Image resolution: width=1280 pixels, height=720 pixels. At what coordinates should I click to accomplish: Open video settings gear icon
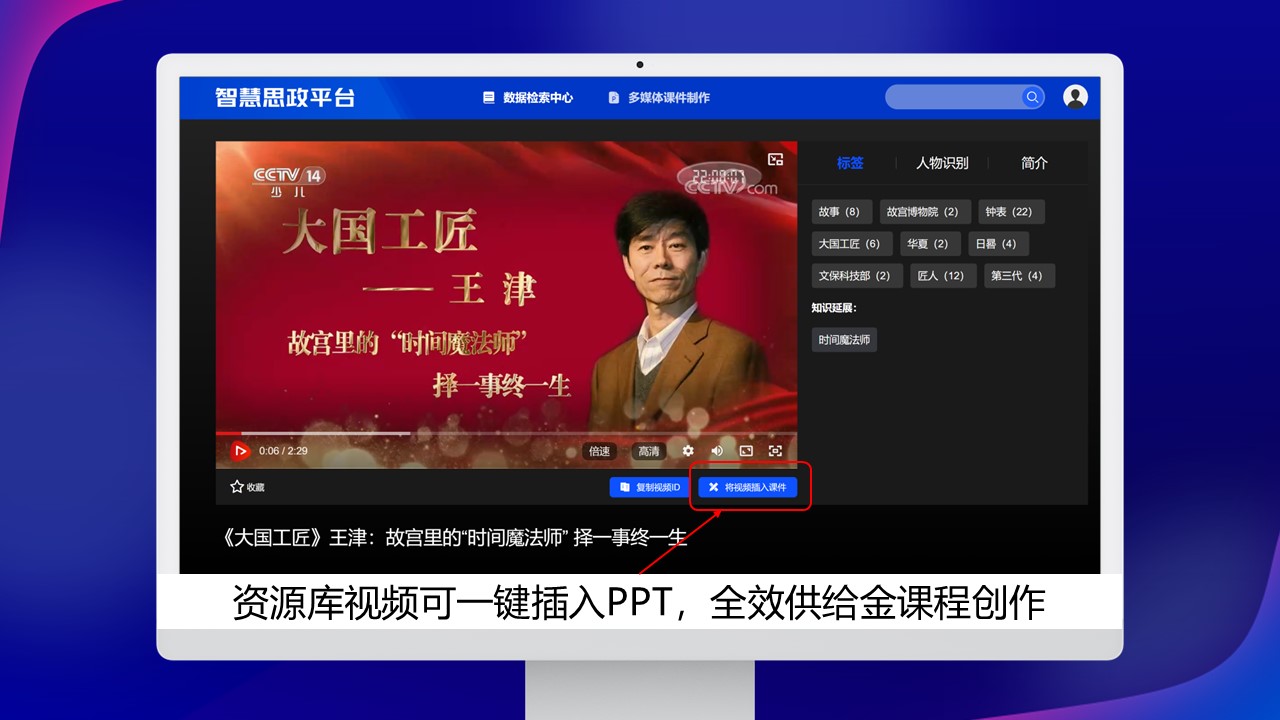(x=688, y=451)
